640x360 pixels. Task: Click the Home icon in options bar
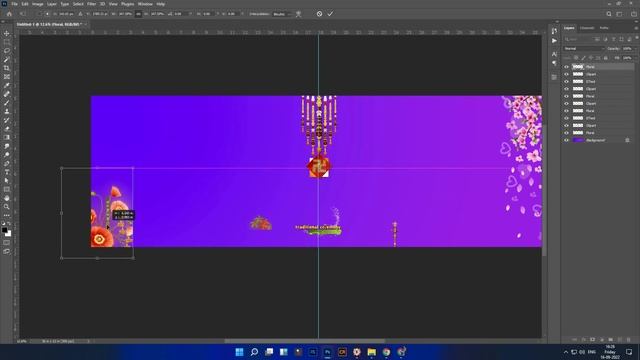(x=9, y=14)
